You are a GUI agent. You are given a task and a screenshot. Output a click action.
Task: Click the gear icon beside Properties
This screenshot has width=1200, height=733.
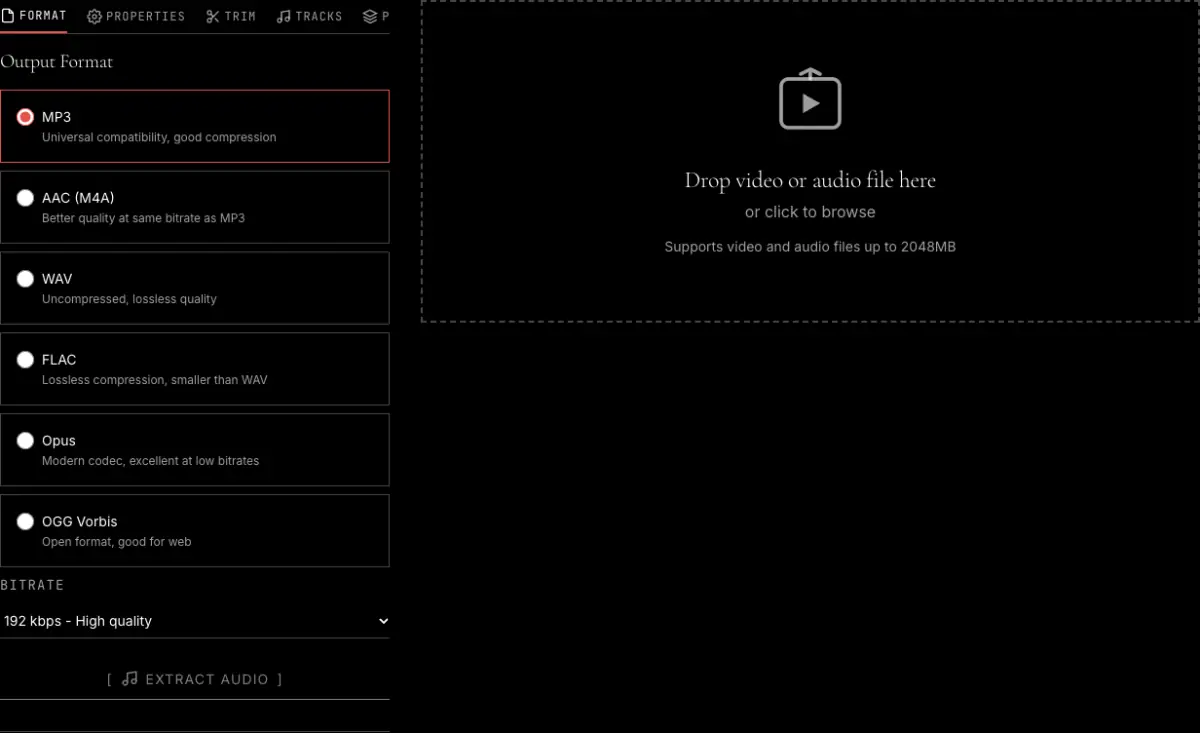tap(94, 16)
